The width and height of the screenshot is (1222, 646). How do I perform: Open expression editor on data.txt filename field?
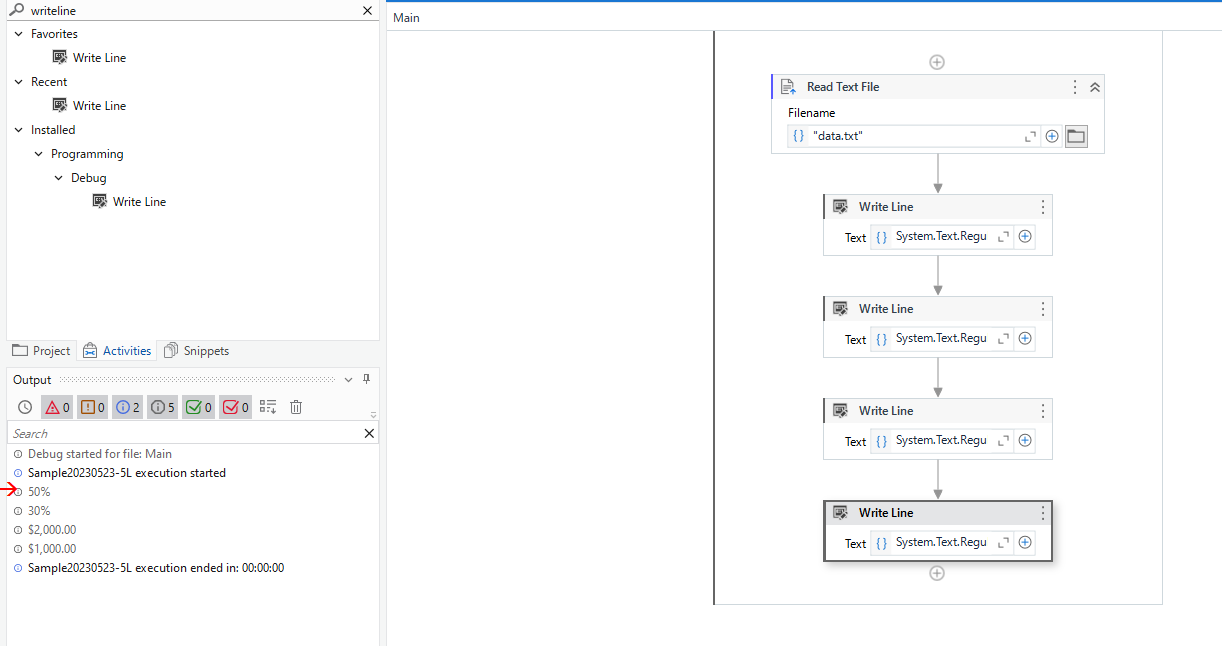tap(1031, 135)
